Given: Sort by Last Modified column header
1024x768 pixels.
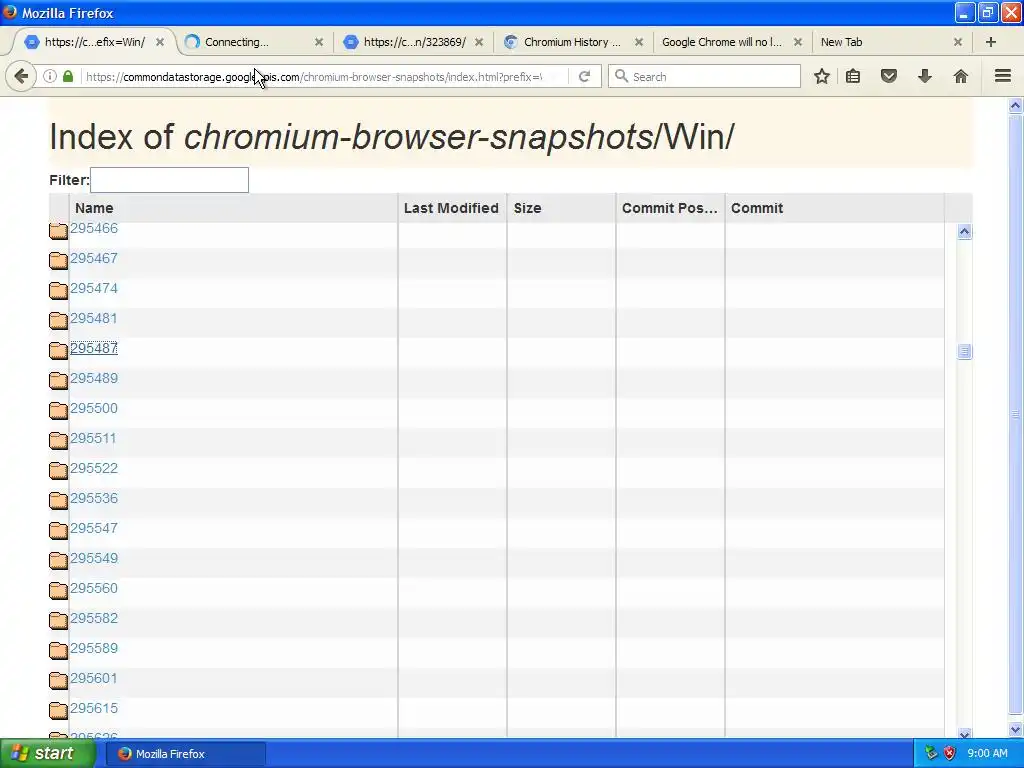Looking at the screenshot, I should point(452,208).
